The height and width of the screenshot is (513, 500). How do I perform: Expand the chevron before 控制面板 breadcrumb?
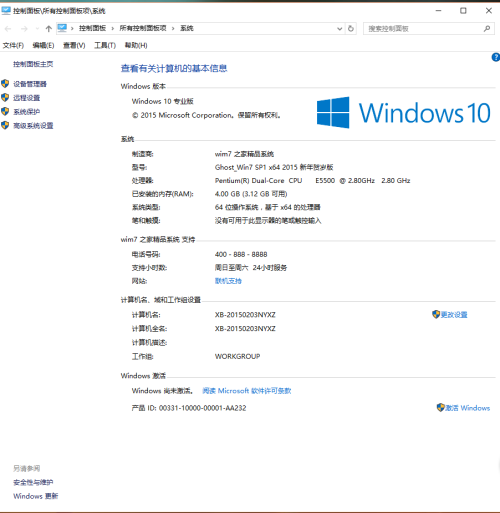point(72,29)
